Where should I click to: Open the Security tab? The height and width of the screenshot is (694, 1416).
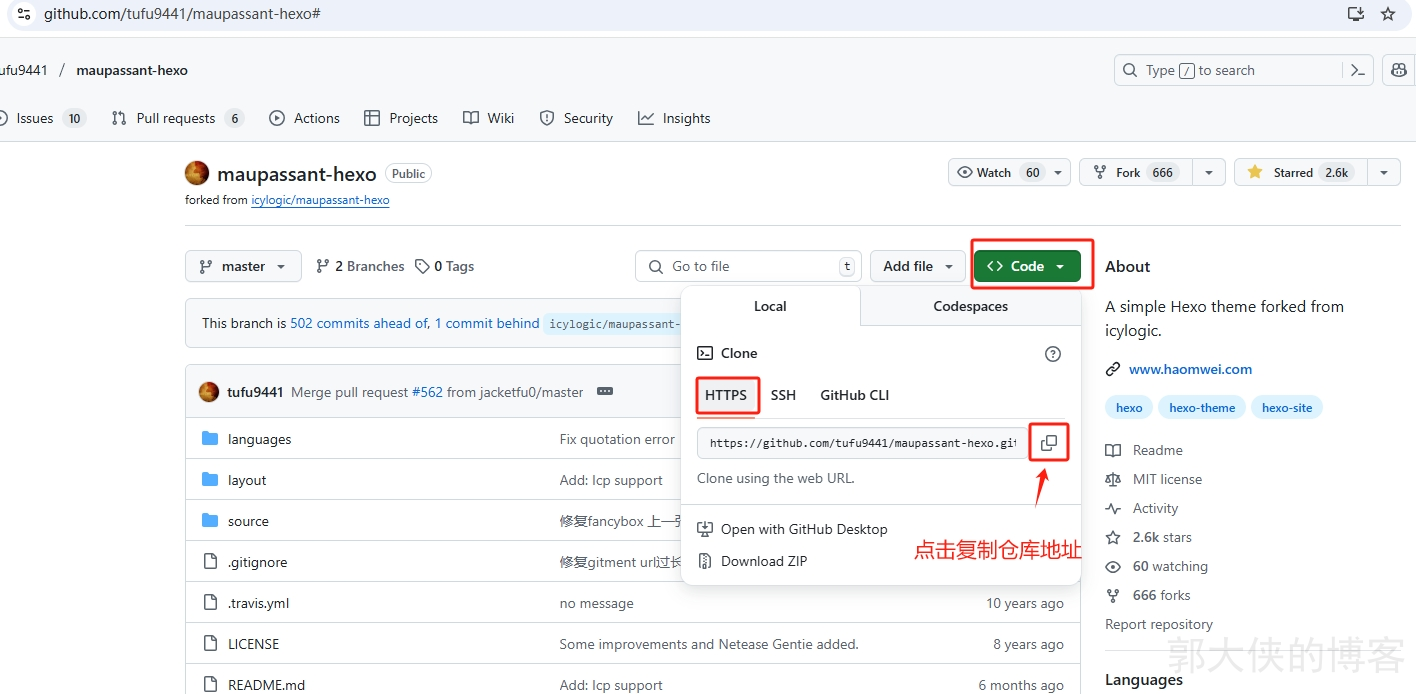(576, 118)
